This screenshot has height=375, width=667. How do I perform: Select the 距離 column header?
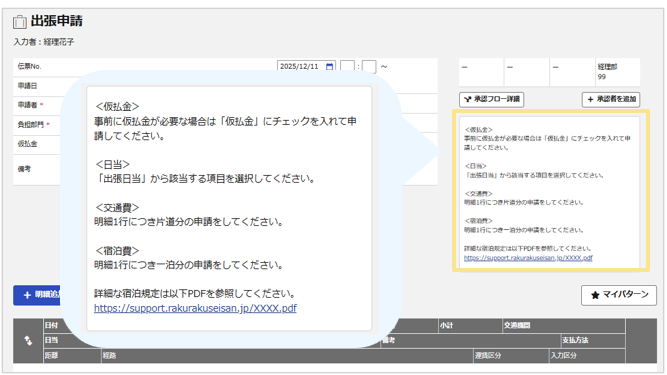pyautogui.click(x=51, y=355)
